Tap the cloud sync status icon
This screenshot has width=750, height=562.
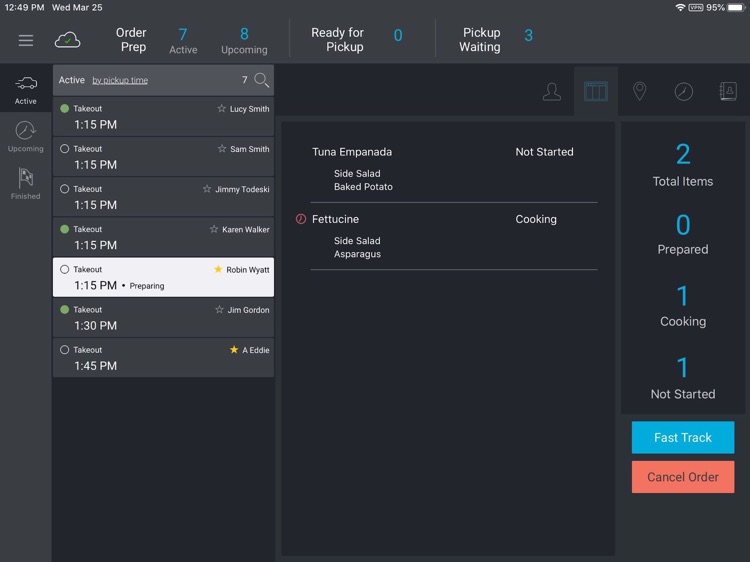pyautogui.click(x=67, y=40)
